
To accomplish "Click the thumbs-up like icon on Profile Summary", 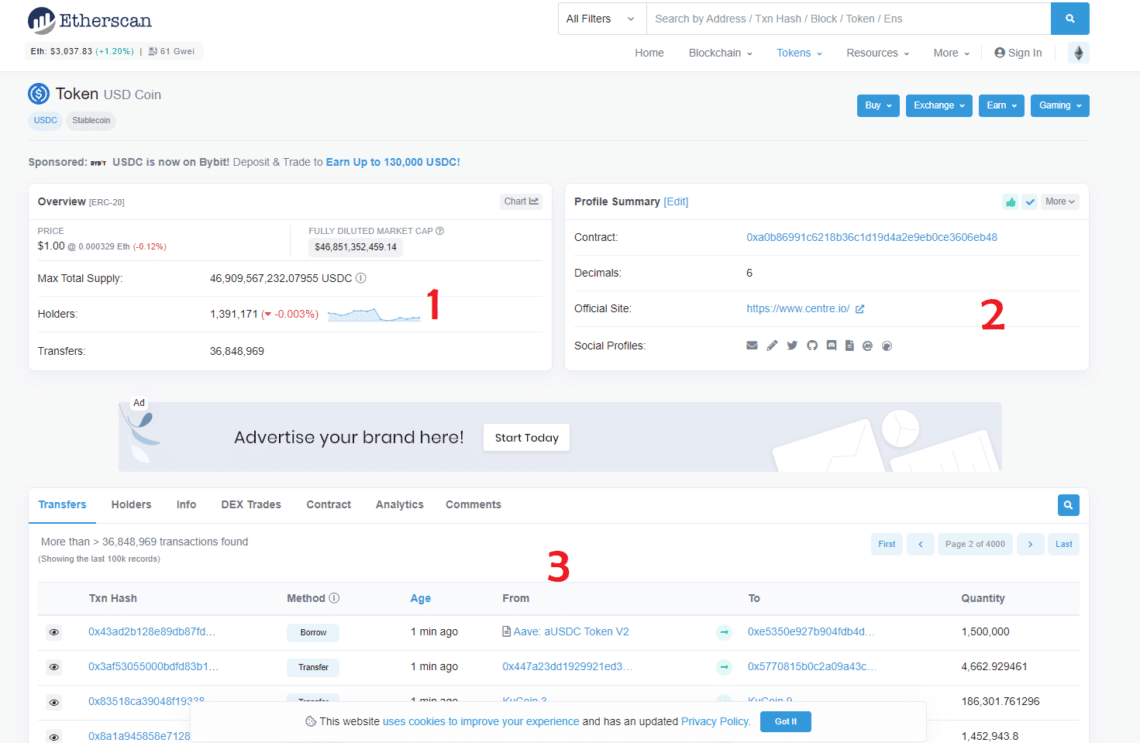I will click(1011, 201).
